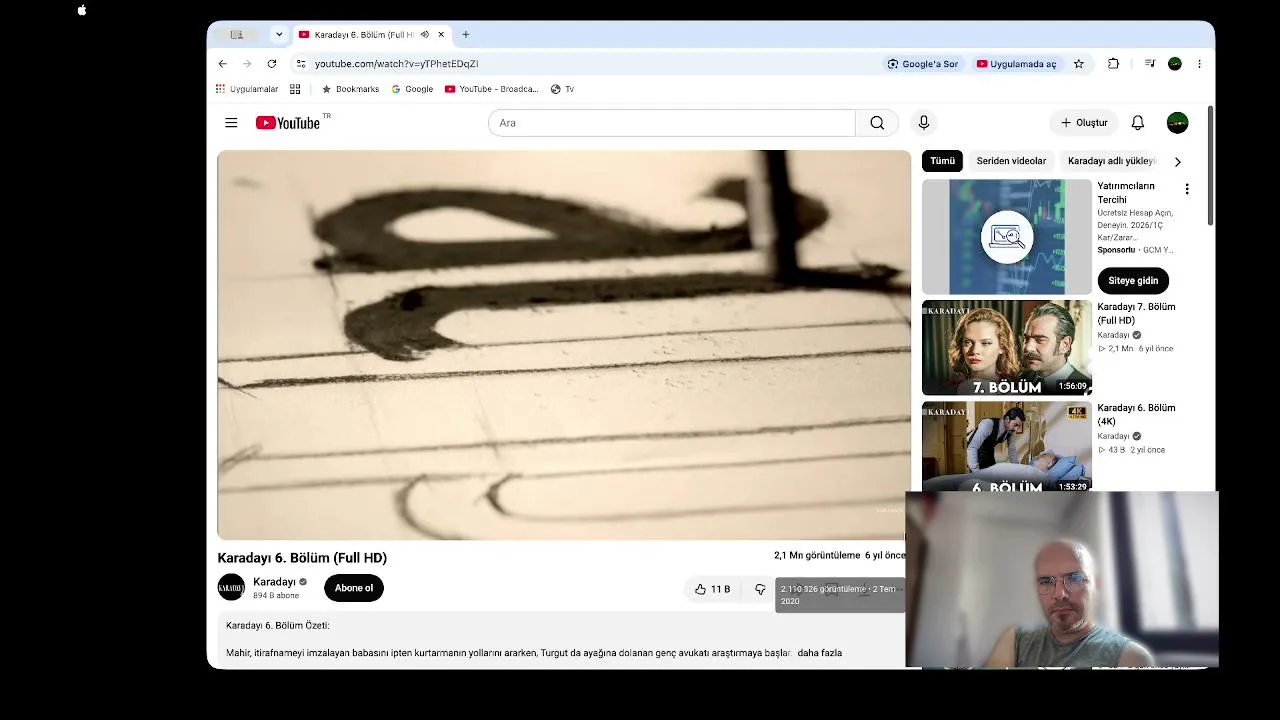
Task: Open the YouTube - Broadca... bookmark
Action: point(492,89)
